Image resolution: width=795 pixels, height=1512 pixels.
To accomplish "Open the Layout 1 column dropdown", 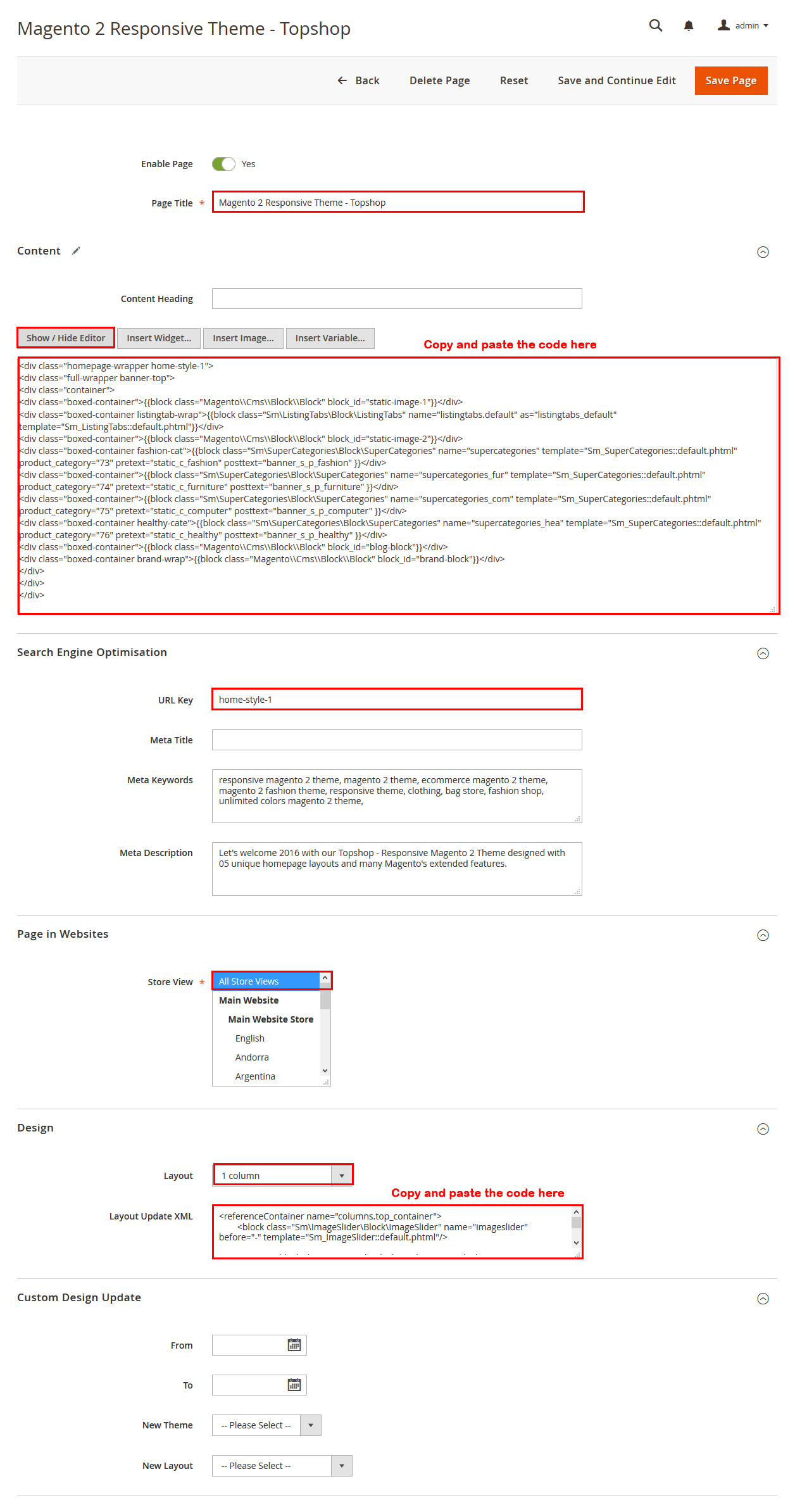I will [283, 1175].
